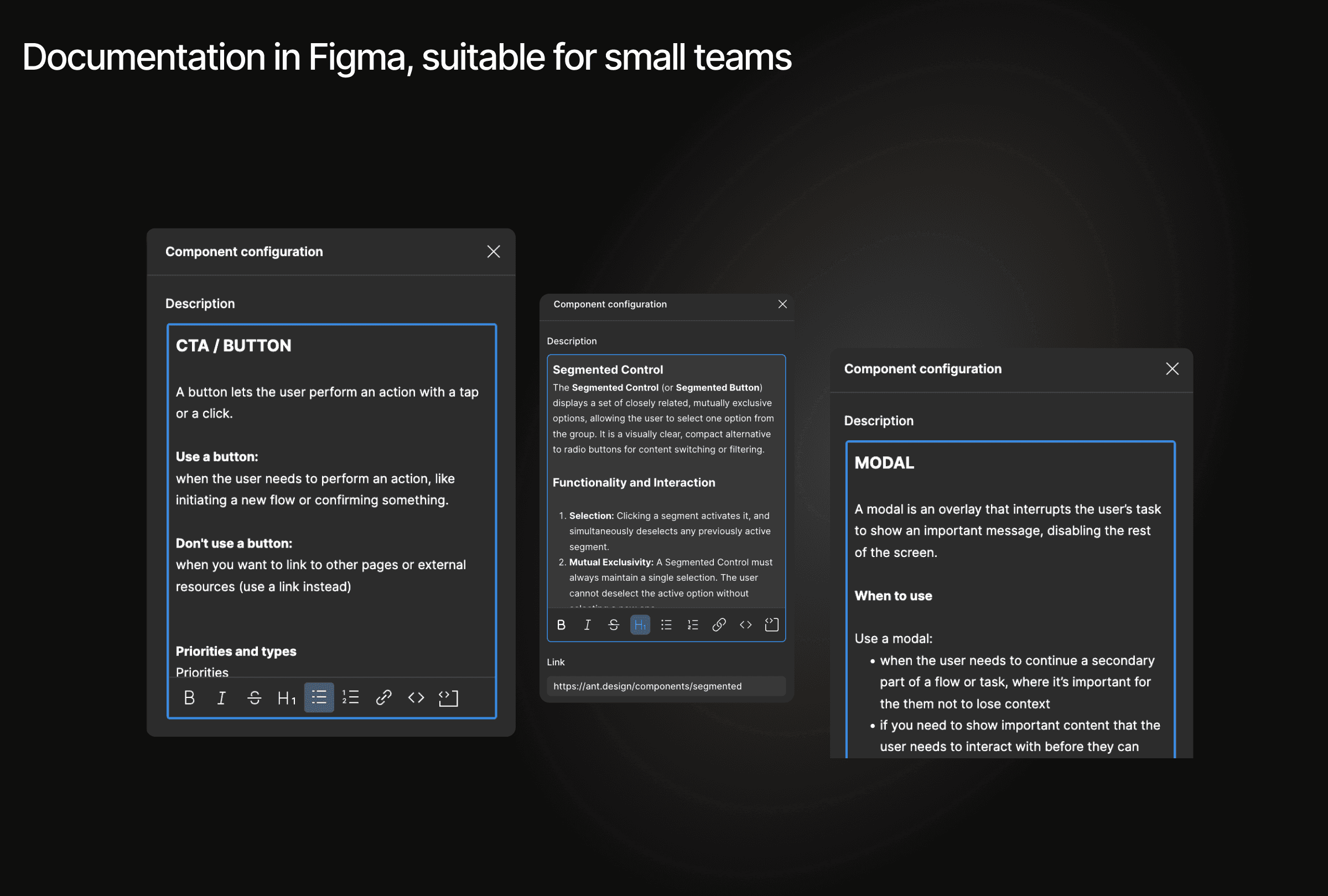Close the MODAL configuration panel

[x=1172, y=369]
